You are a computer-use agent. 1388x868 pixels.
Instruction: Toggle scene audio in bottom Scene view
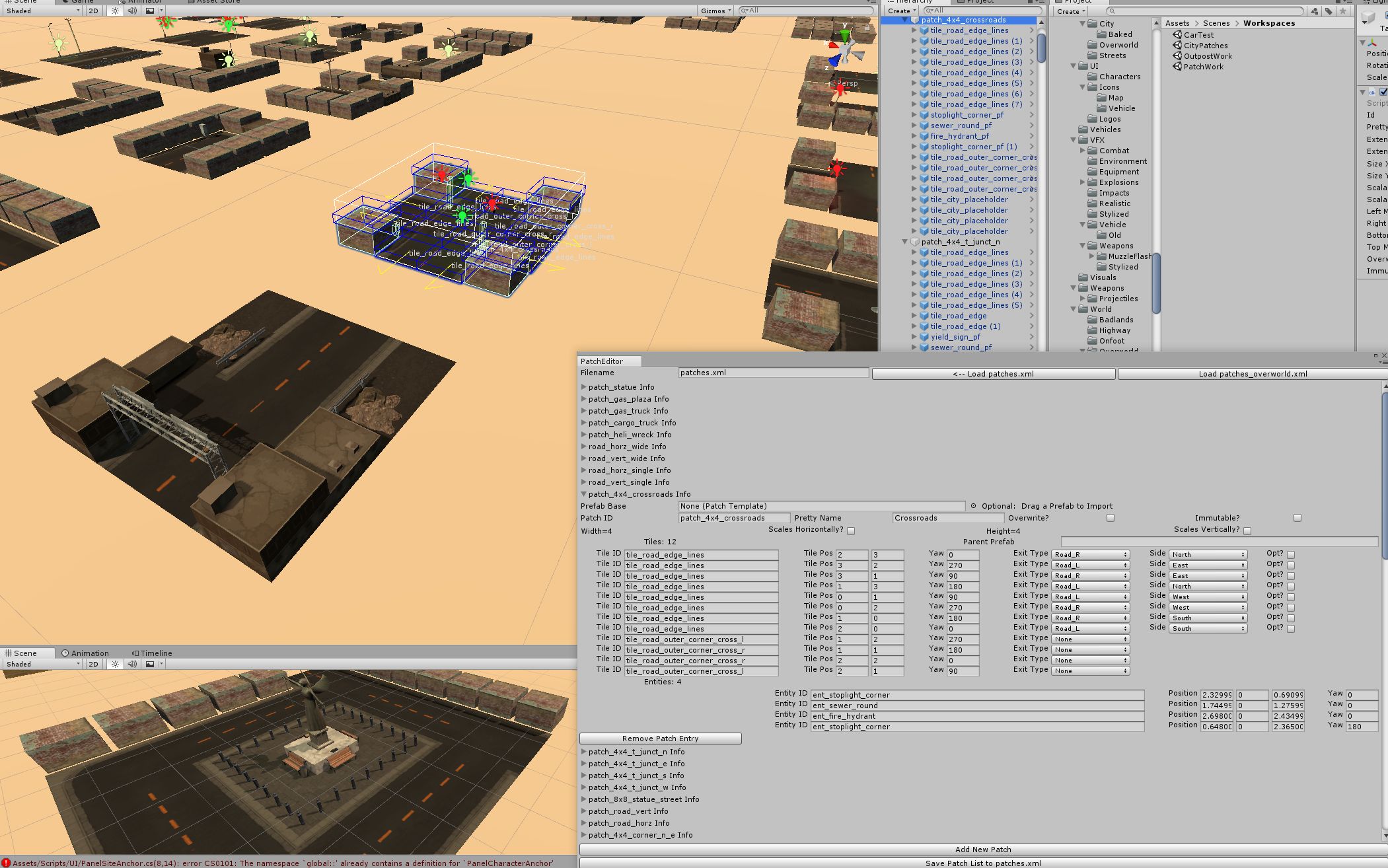[132, 664]
